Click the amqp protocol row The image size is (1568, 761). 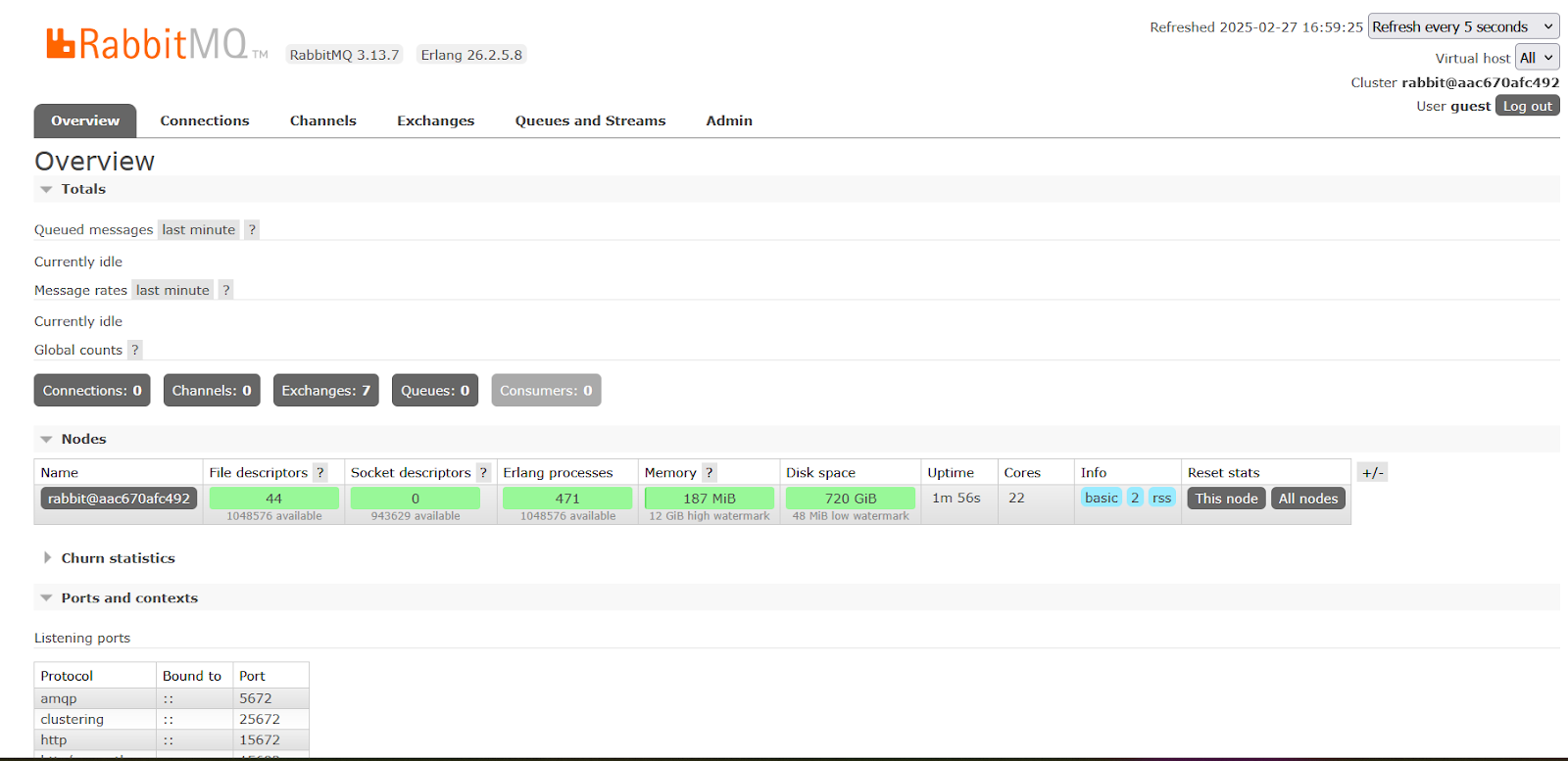[171, 698]
